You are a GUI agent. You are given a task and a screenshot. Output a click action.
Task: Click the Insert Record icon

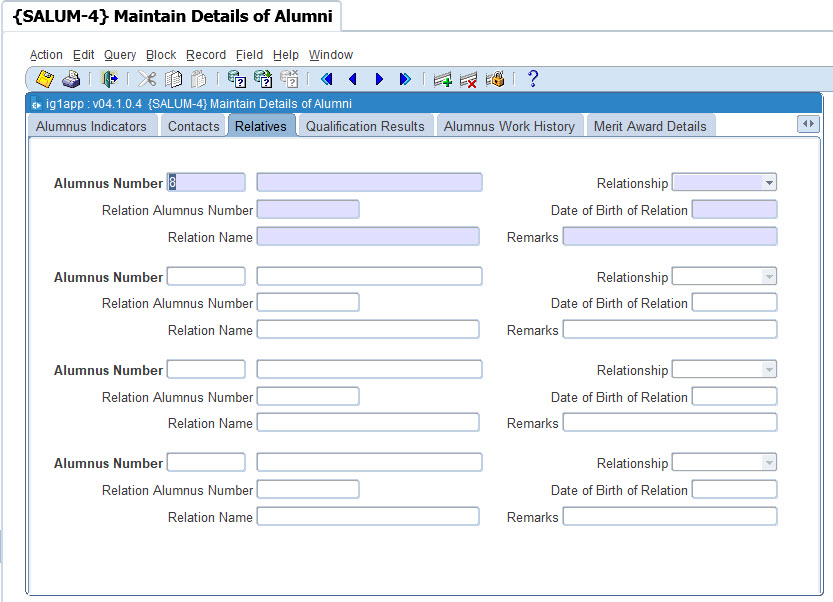[x=443, y=79]
